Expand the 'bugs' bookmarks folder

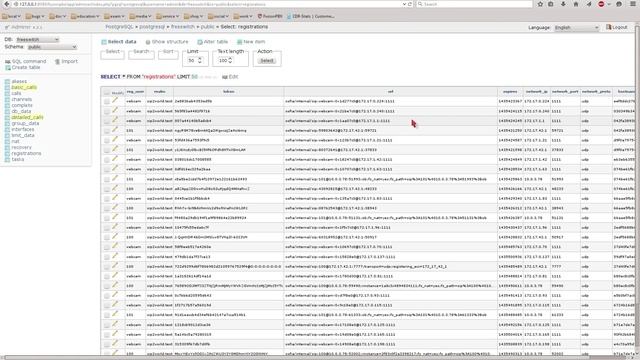coord(35,16)
